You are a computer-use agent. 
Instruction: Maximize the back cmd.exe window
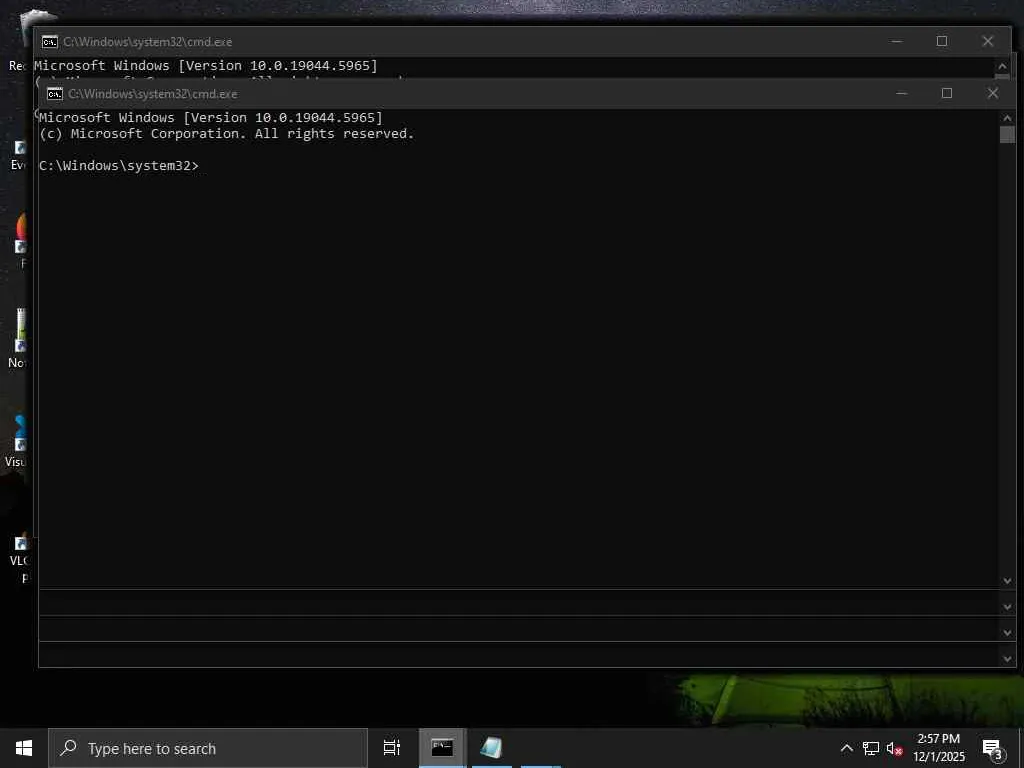[x=942, y=41]
